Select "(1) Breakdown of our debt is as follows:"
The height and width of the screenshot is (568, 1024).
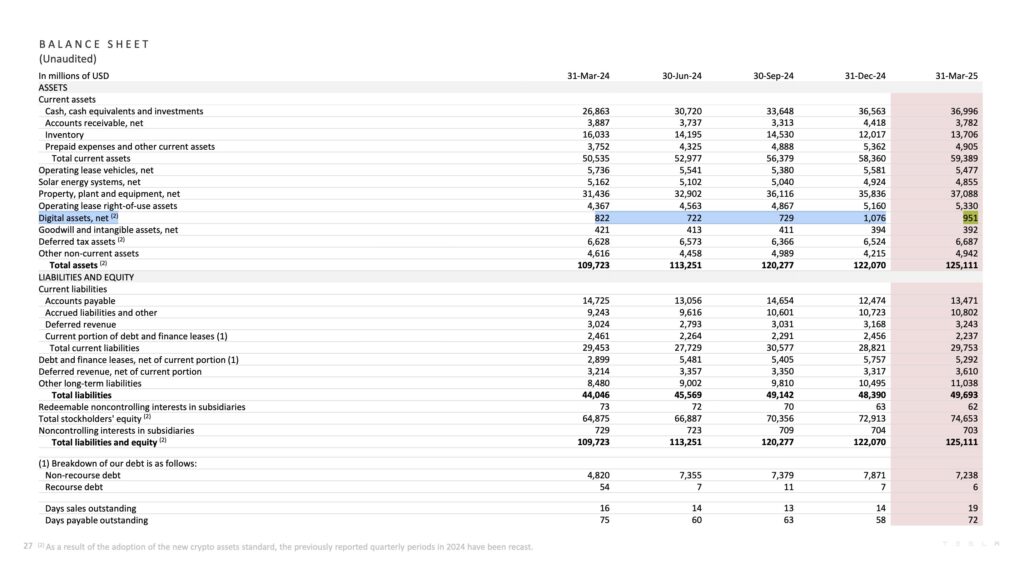(118, 464)
